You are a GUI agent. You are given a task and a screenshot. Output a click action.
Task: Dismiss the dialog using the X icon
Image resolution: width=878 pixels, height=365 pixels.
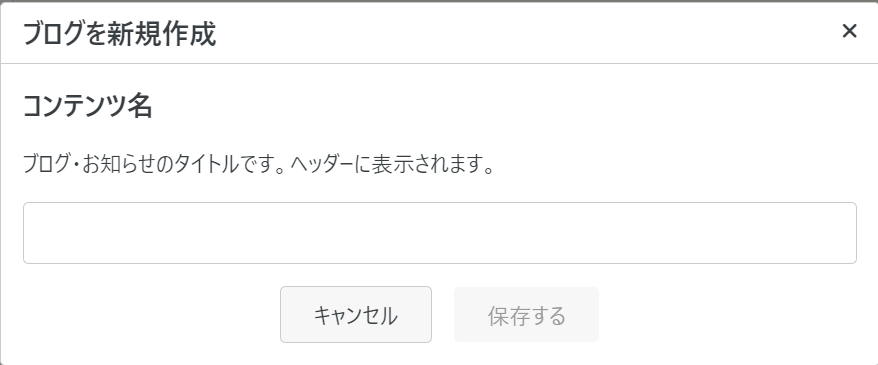[849, 31]
